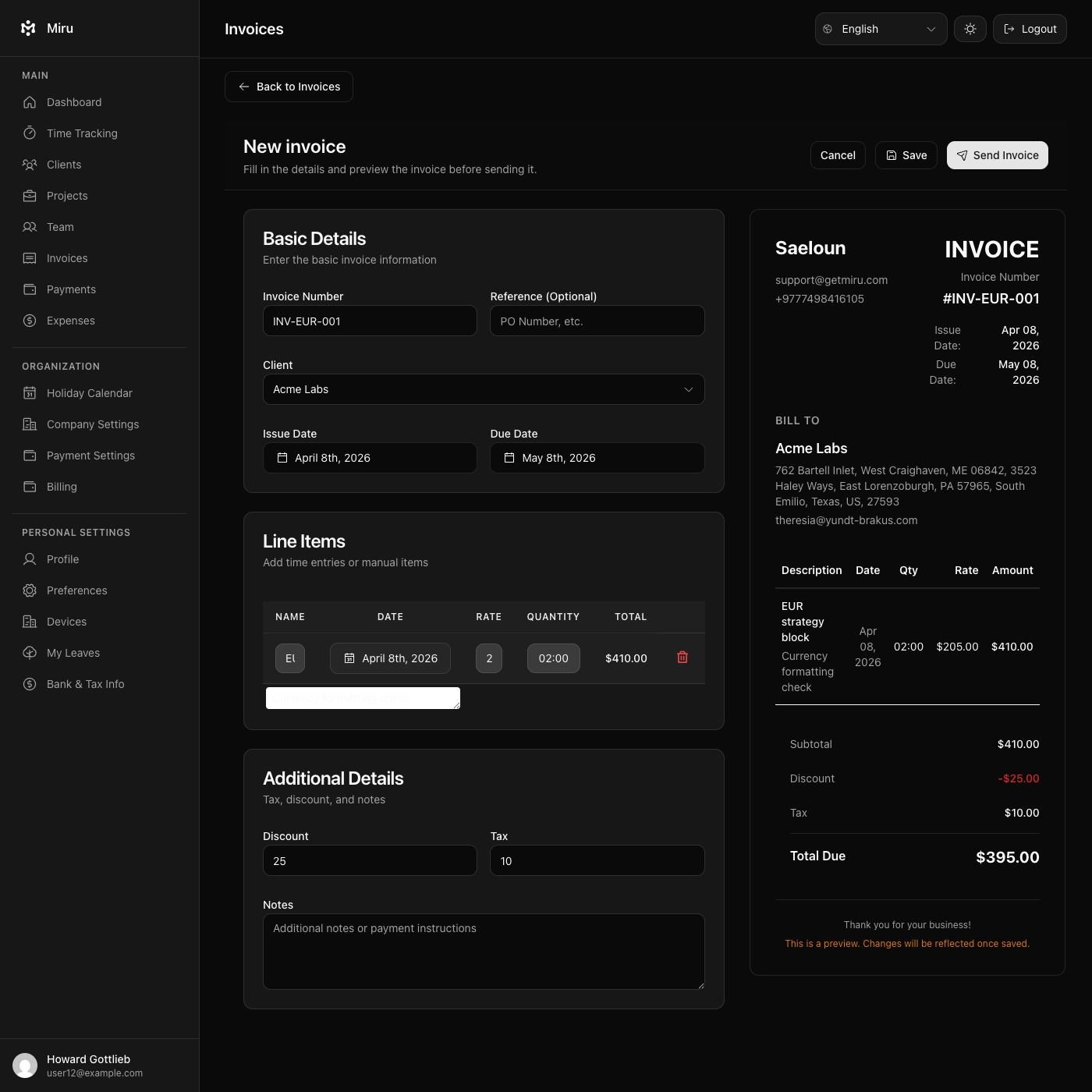Click the Payments card icon in sidebar
This screenshot has height=1092, width=1092.
pyautogui.click(x=30, y=289)
